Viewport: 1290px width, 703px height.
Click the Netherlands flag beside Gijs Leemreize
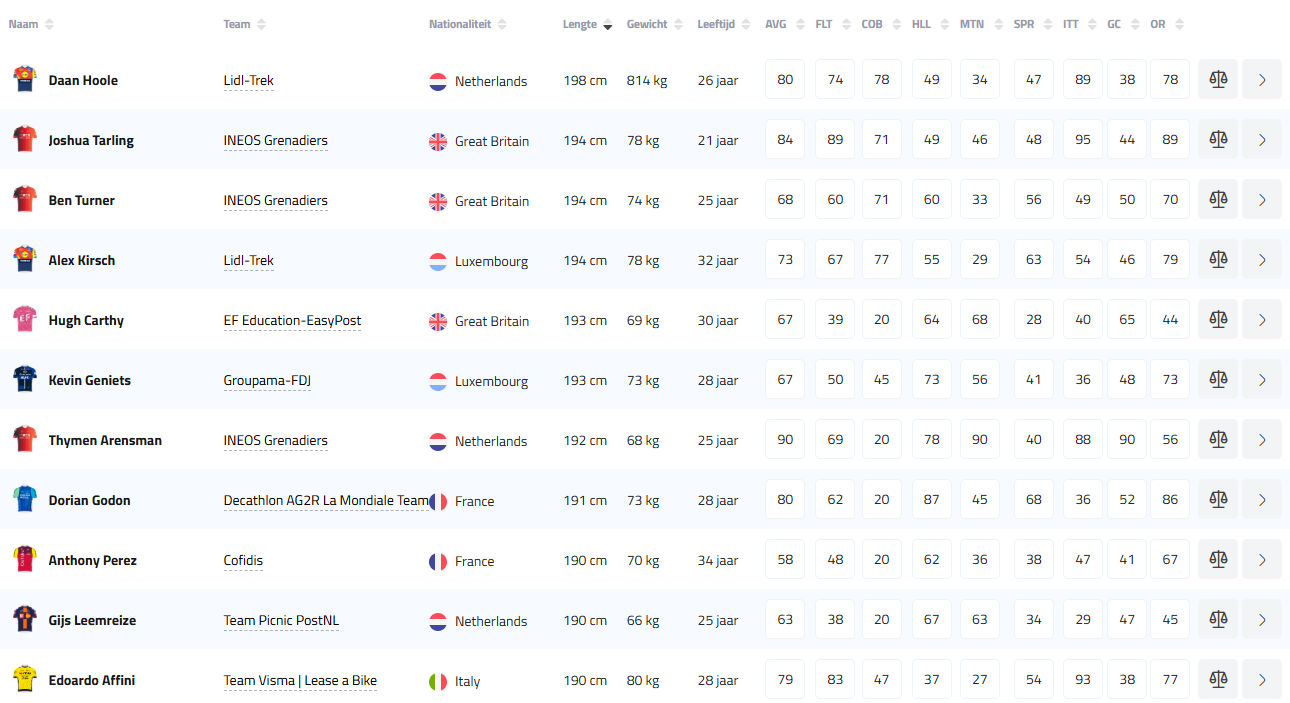click(438, 621)
